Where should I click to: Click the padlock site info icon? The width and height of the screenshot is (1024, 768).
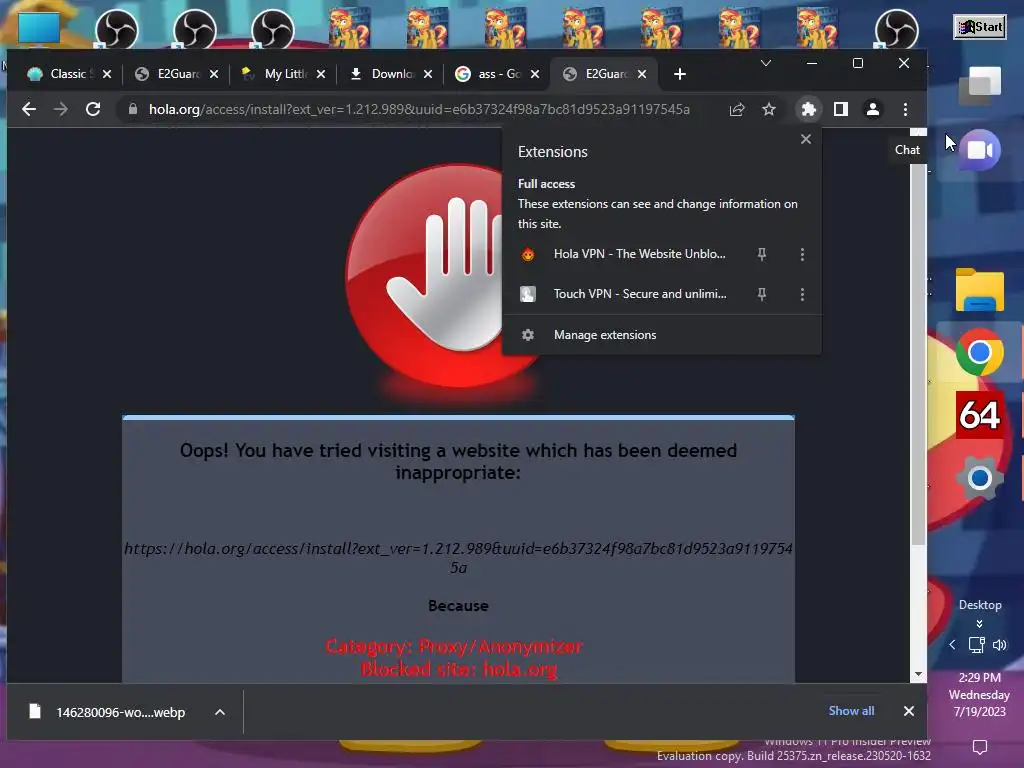click(x=133, y=109)
